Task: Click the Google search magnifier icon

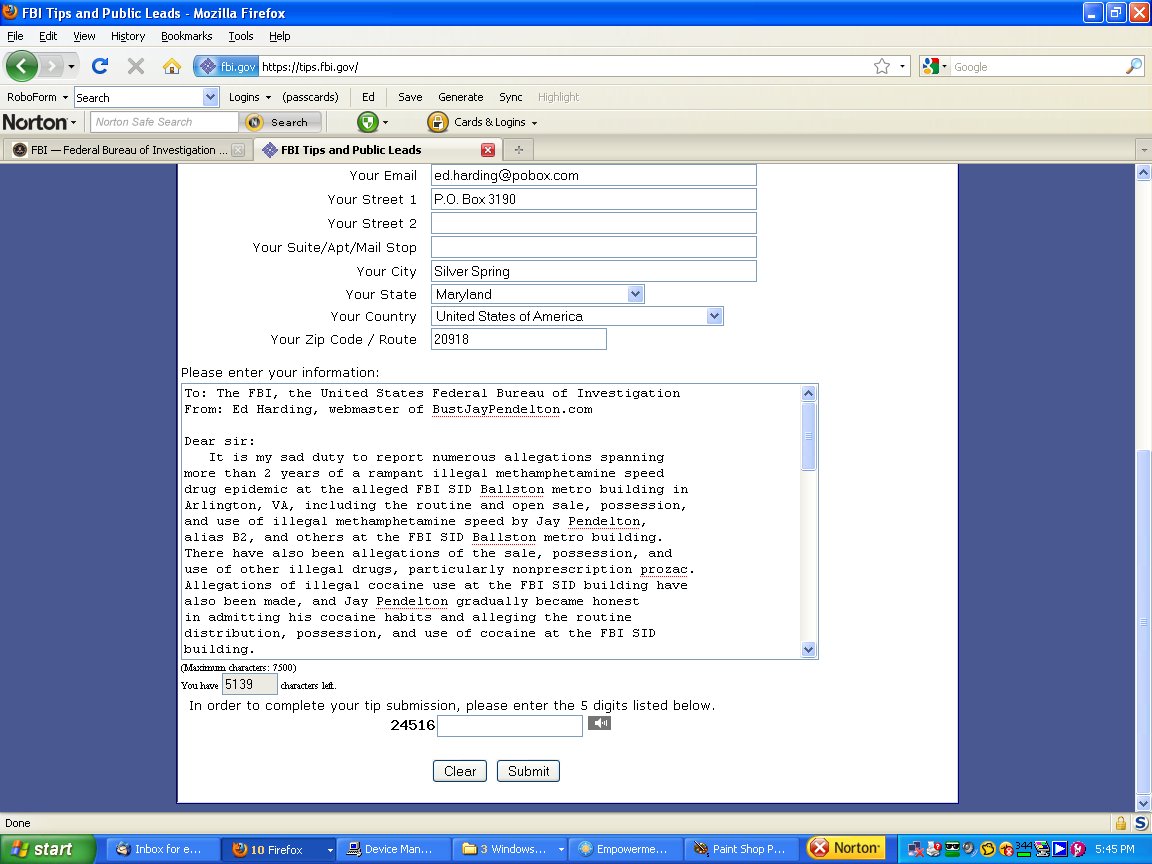Action: pyautogui.click(x=1134, y=66)
